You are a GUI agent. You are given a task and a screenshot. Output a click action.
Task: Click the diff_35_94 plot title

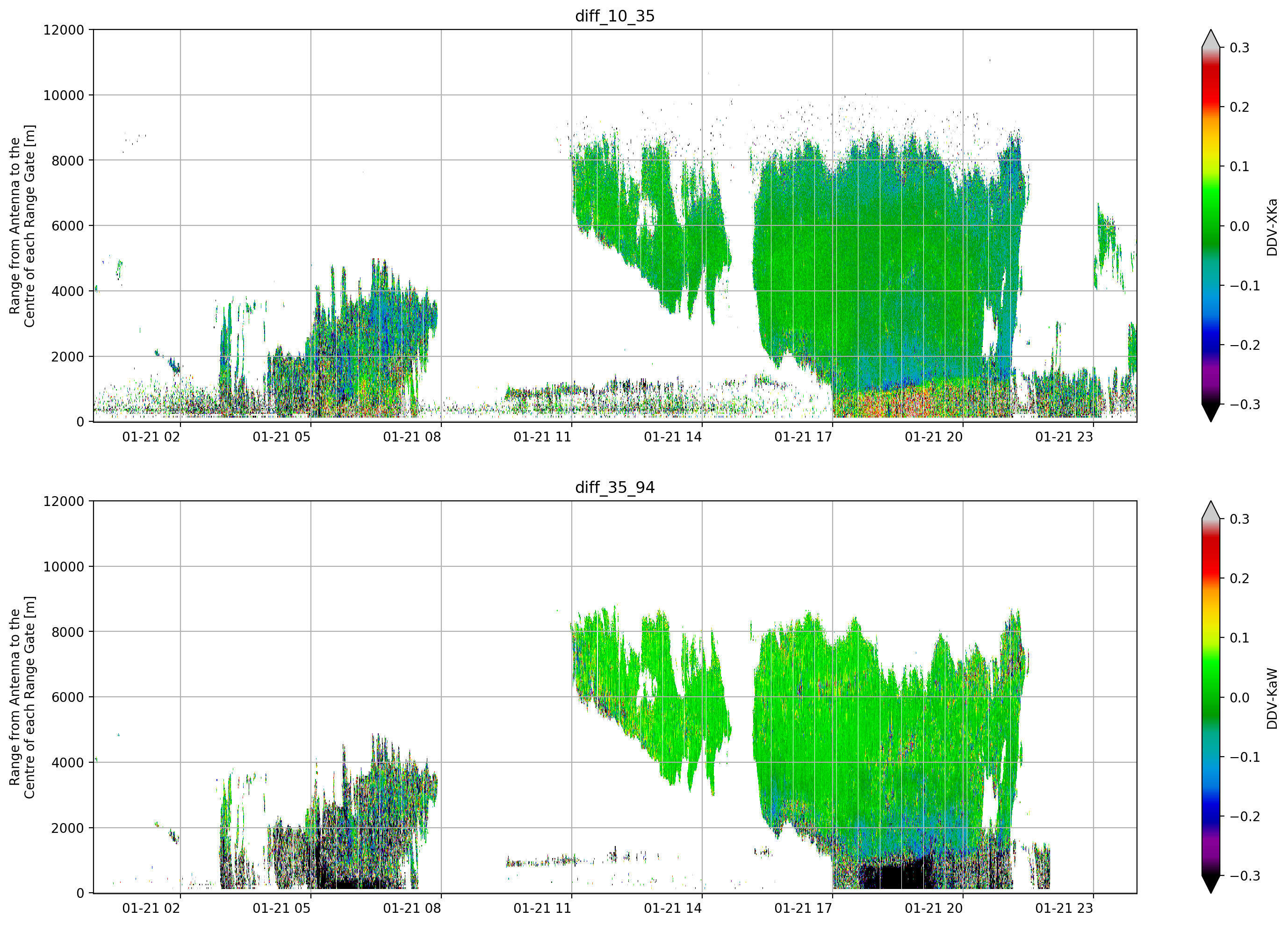614,487
